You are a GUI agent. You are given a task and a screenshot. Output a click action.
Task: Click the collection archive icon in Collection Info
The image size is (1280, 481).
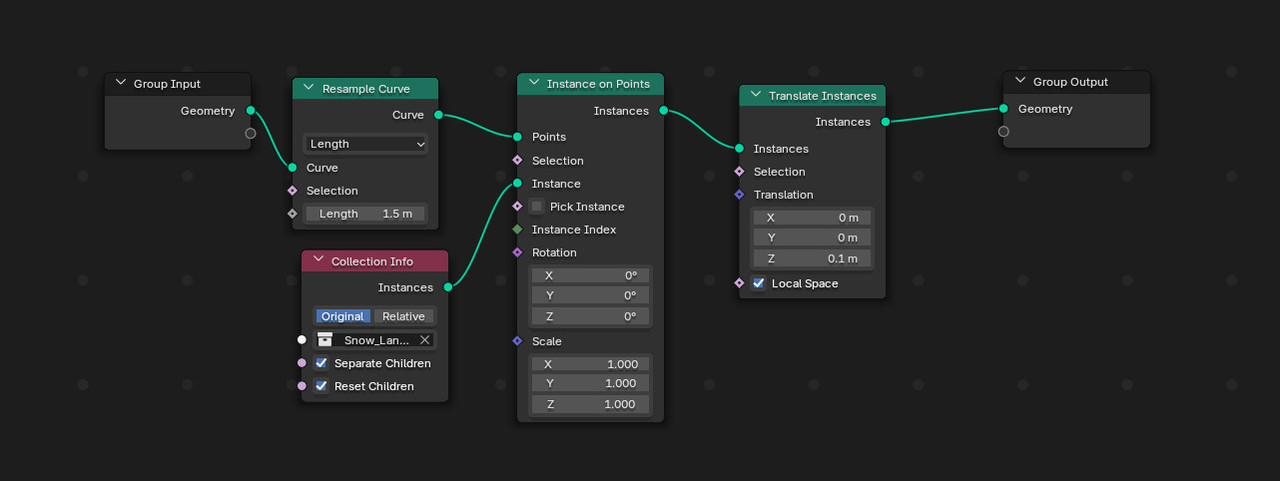[x=324, y=340]
